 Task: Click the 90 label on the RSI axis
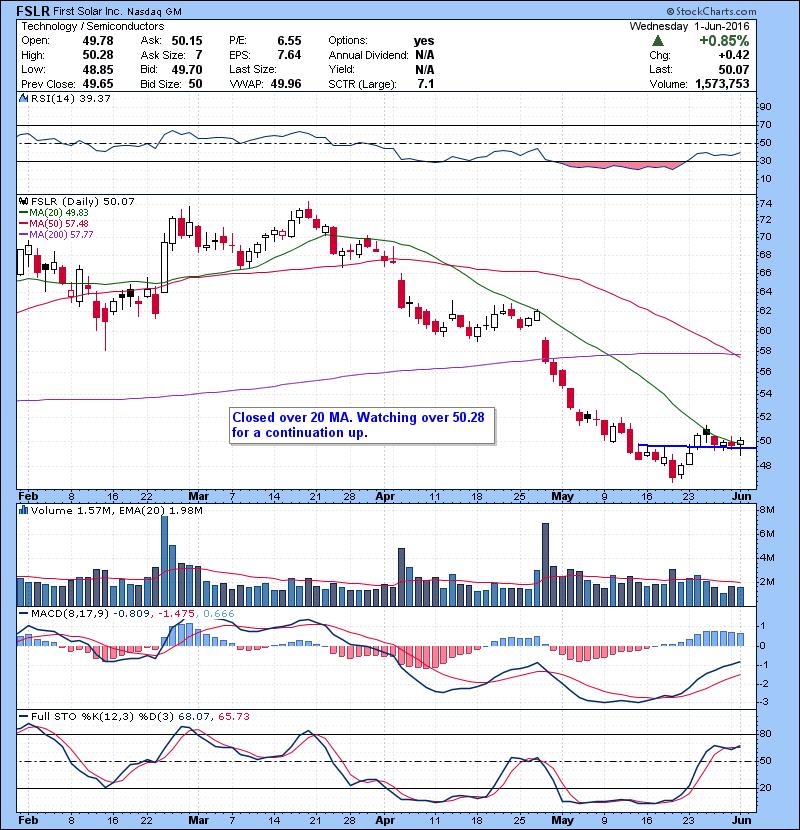point(766,107)
